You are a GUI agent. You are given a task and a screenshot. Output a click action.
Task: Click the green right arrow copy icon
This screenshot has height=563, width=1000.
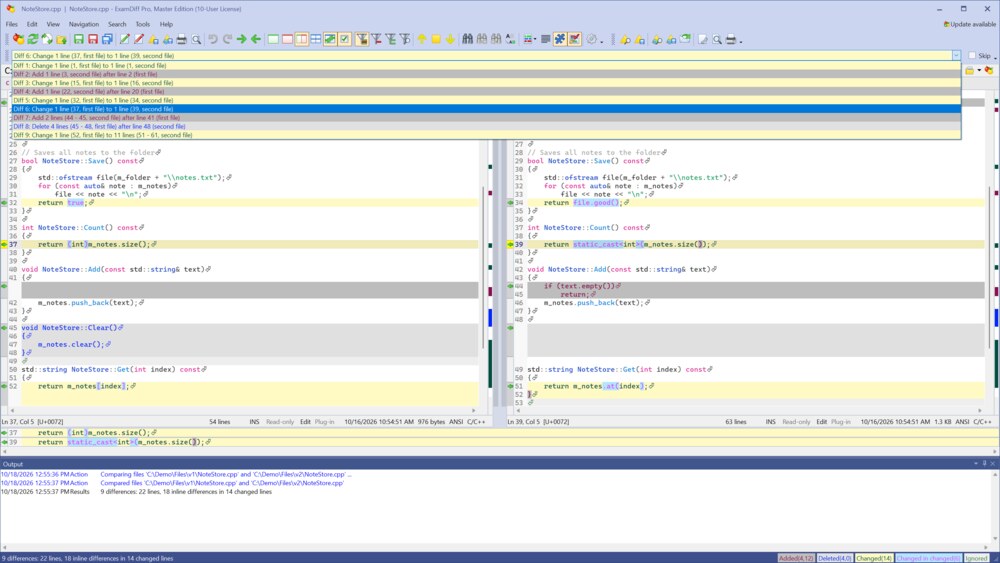click(241, 40)
